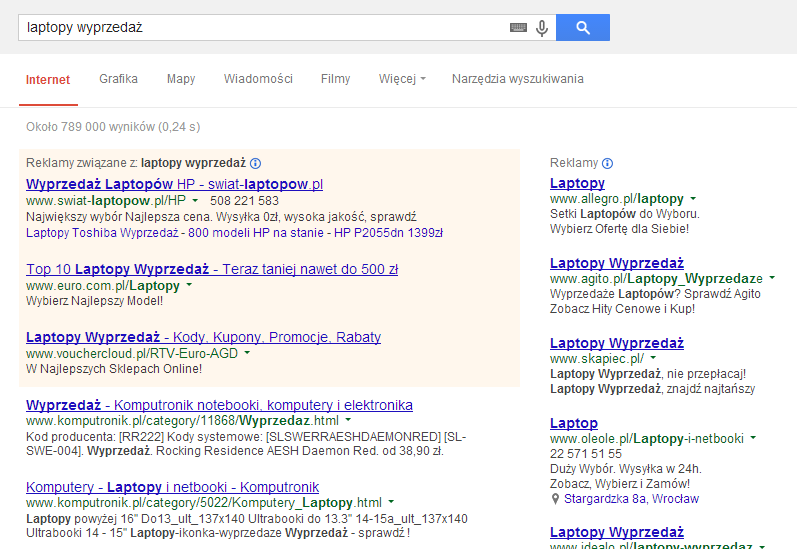The image size is (797, 549).
Task: Click phone number 508 221 583
Action: click(244, 201)
